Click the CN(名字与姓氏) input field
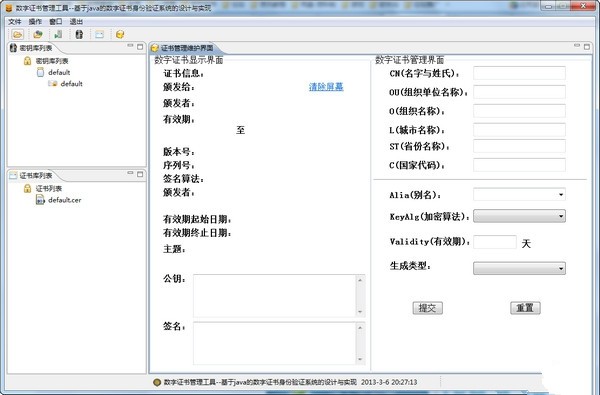Screen dimensions: 600x395 (519, 73)
